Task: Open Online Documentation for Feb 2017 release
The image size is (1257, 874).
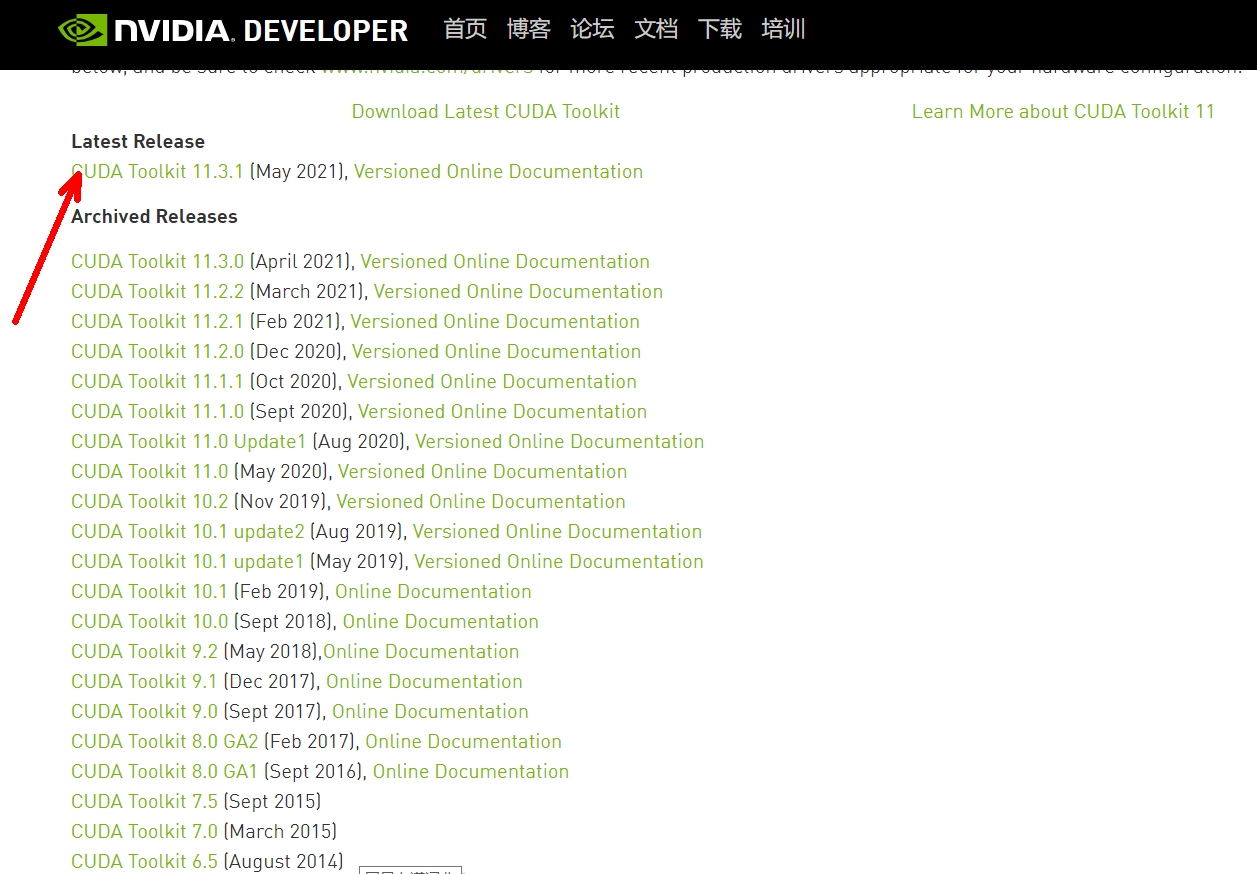Action: coord(463,741)
